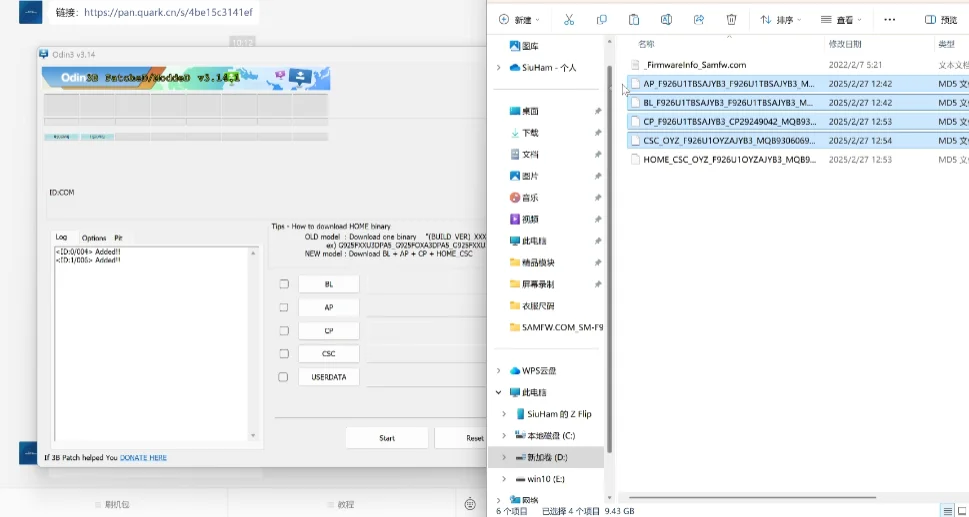Open the three-dot more options menu

pos(889,20)
